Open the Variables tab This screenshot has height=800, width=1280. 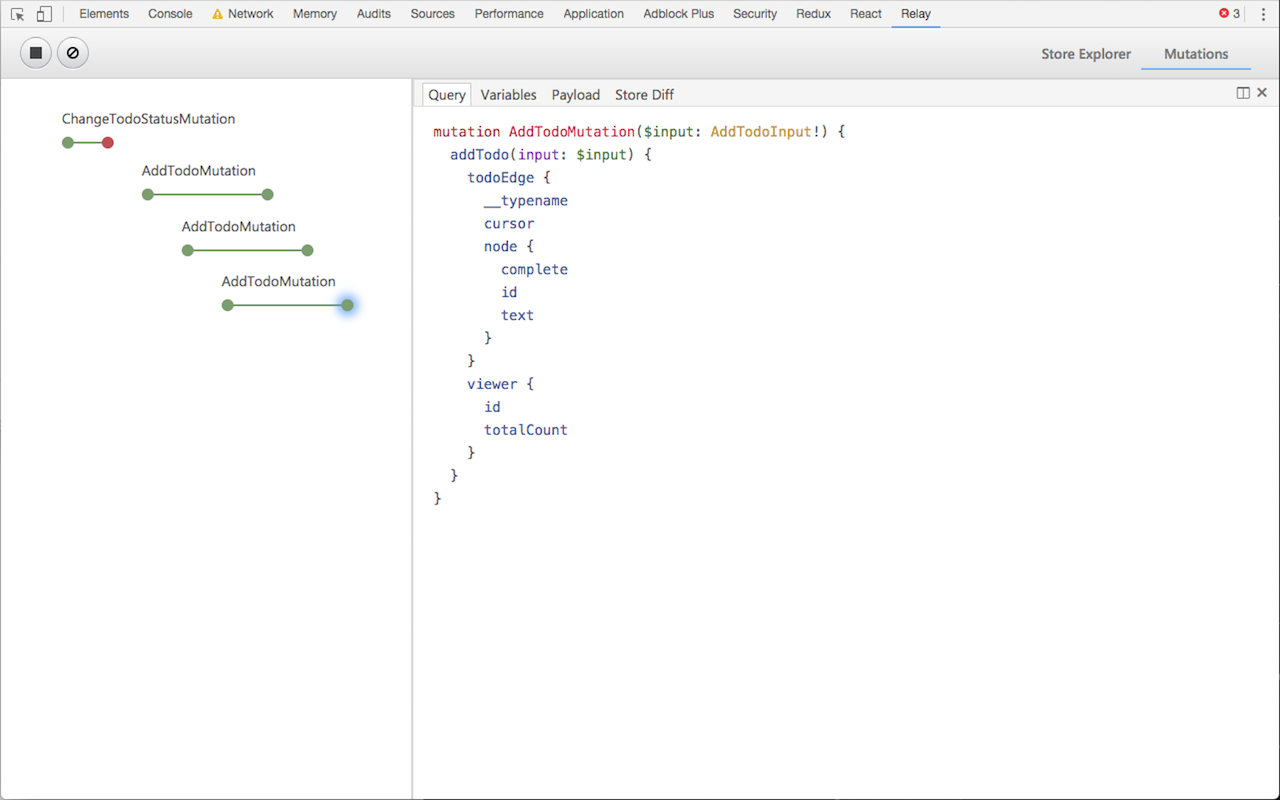pyautogui.click(x=508, y=94)
